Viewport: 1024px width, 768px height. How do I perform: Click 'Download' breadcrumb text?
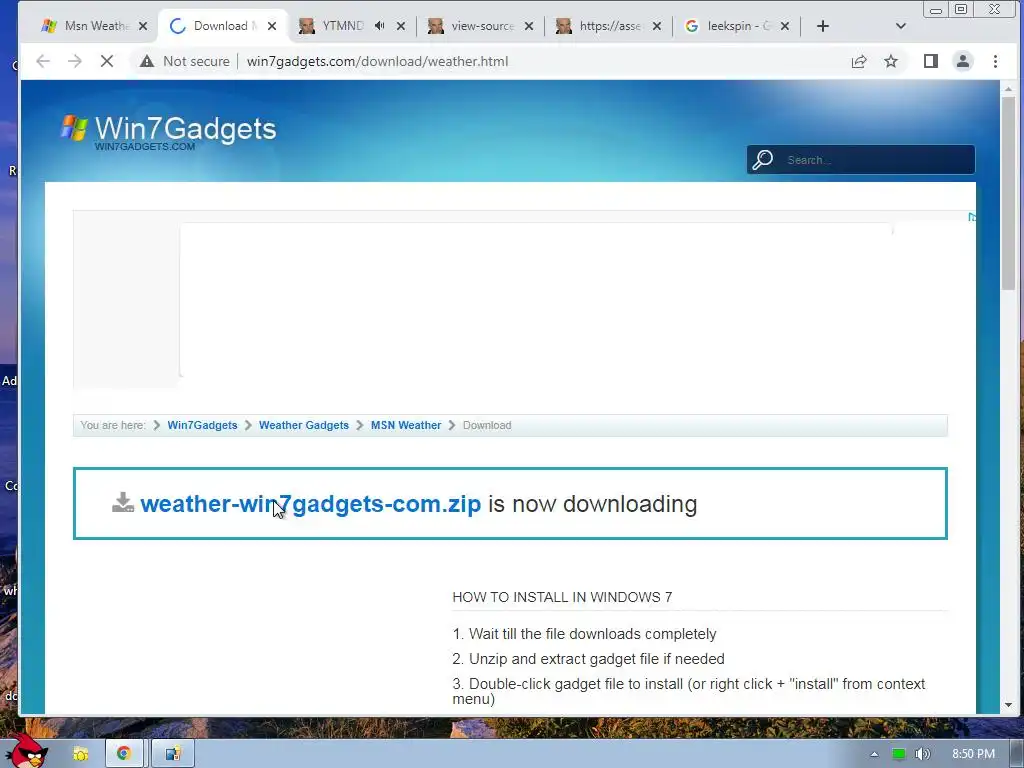pos(487,425)
